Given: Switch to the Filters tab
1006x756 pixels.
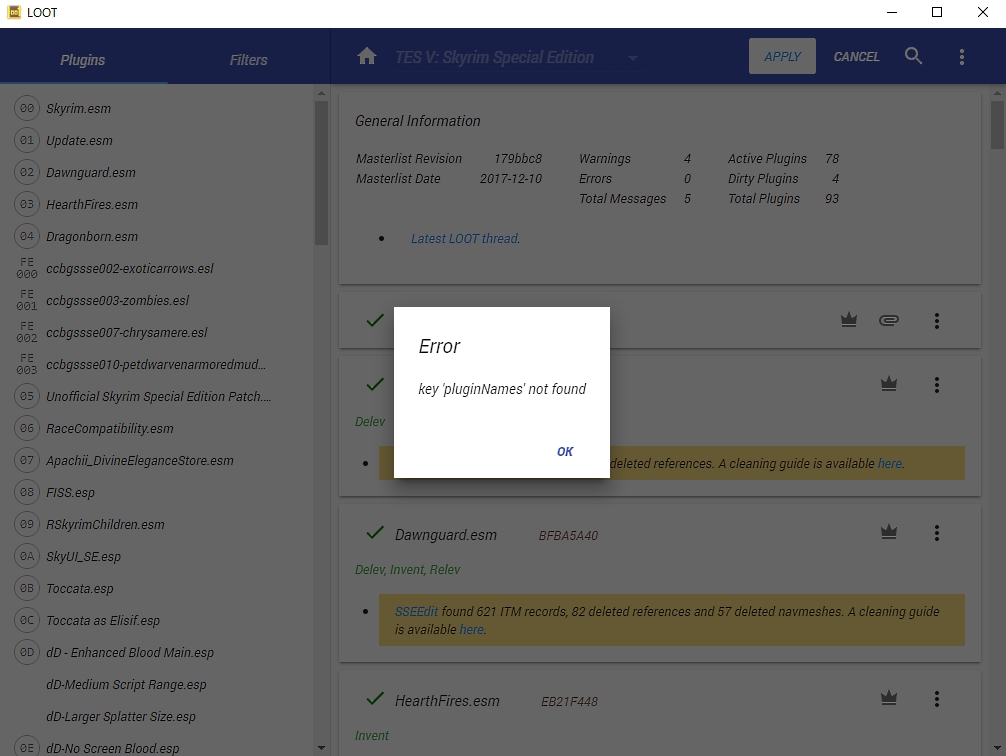Looking at the screenshot, I should click(x=248, y=60).
